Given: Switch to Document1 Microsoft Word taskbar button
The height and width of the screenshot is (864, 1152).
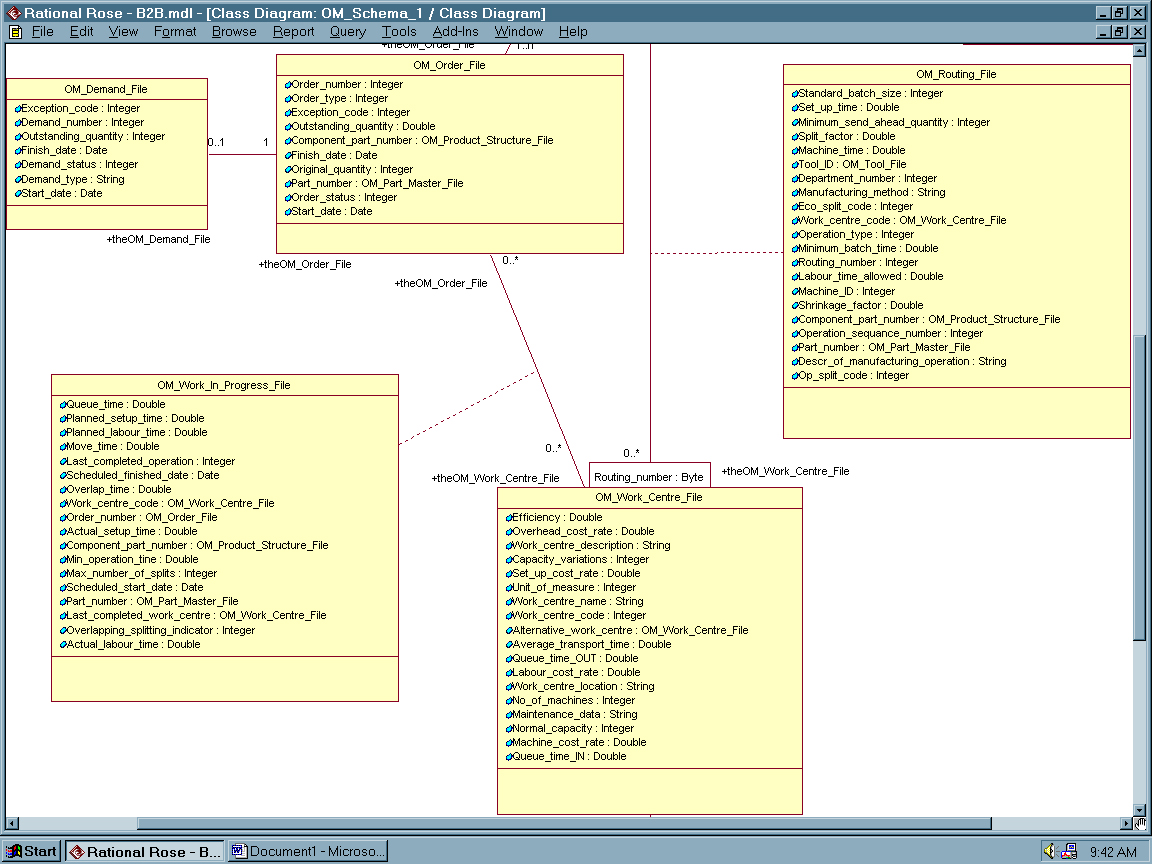Looking at the screenshot, I should click(308, 852).
